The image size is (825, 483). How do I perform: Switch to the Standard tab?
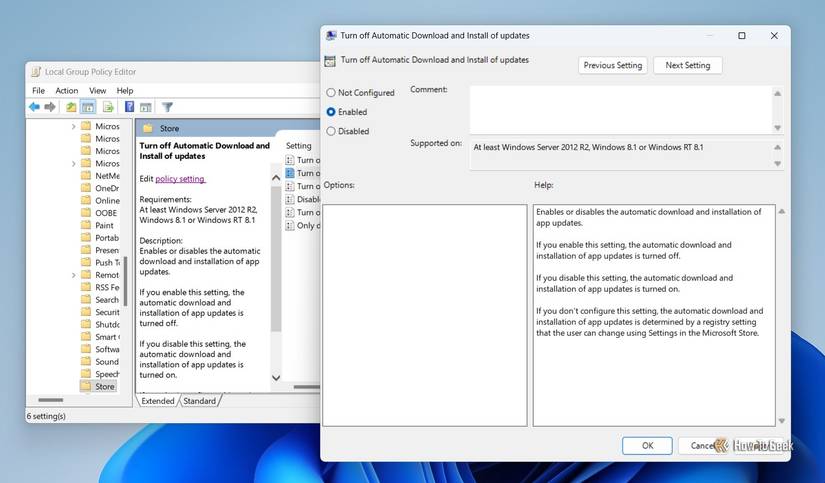tap(199, 401)
